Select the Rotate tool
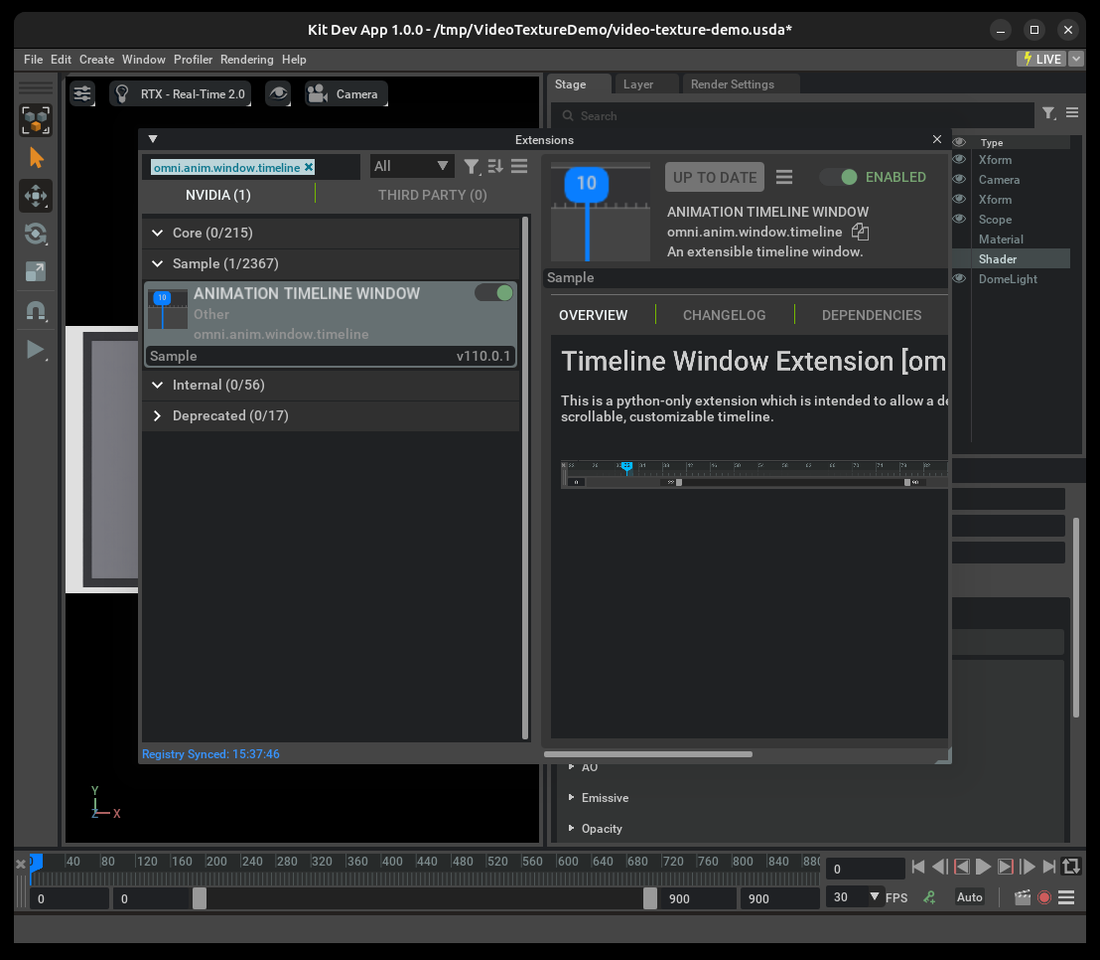This screenshot has width=1100, height=960. point(36,234)
